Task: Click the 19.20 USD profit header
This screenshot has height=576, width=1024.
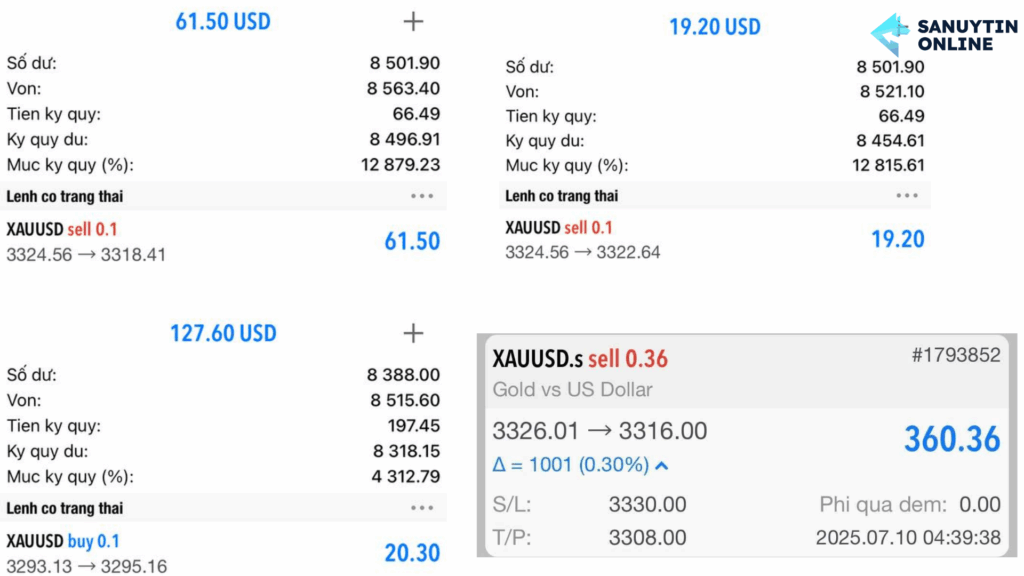Action: [x=715, y=27]
